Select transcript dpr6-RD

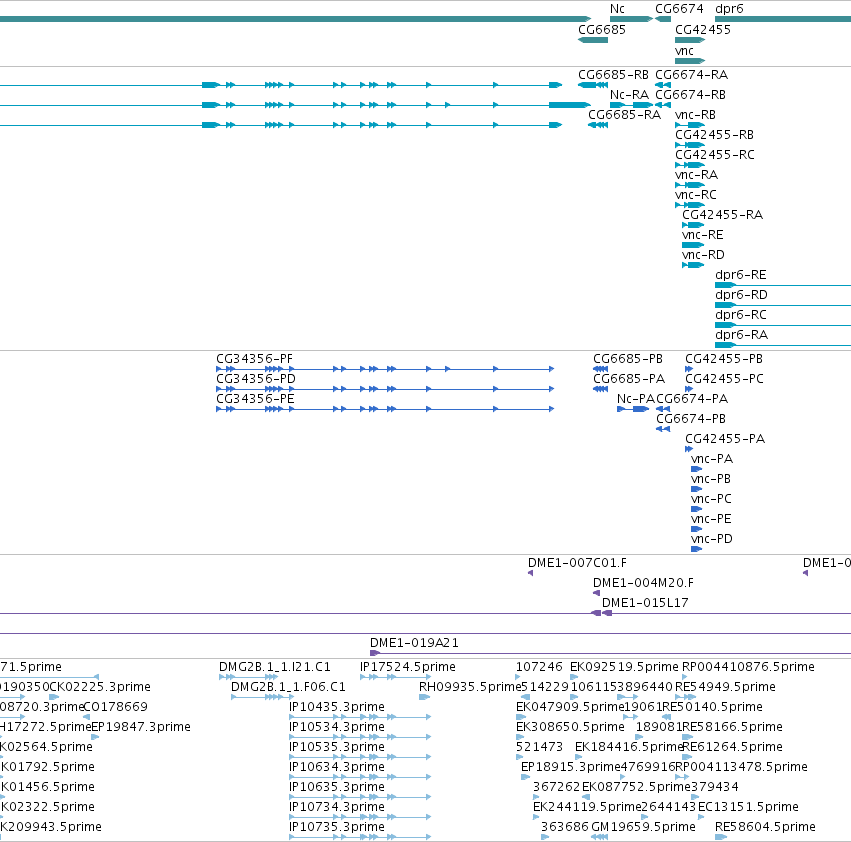[741, 295]
